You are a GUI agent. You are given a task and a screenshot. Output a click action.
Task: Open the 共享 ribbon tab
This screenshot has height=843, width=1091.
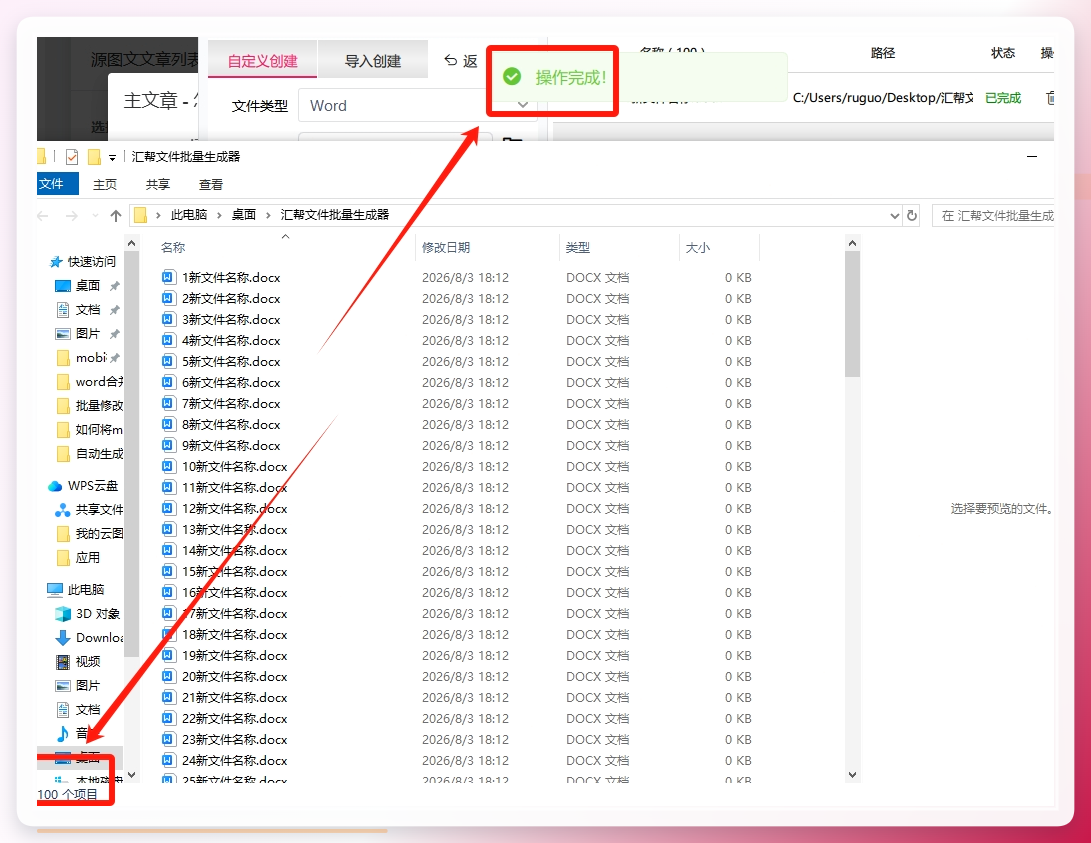click(158, 184)
